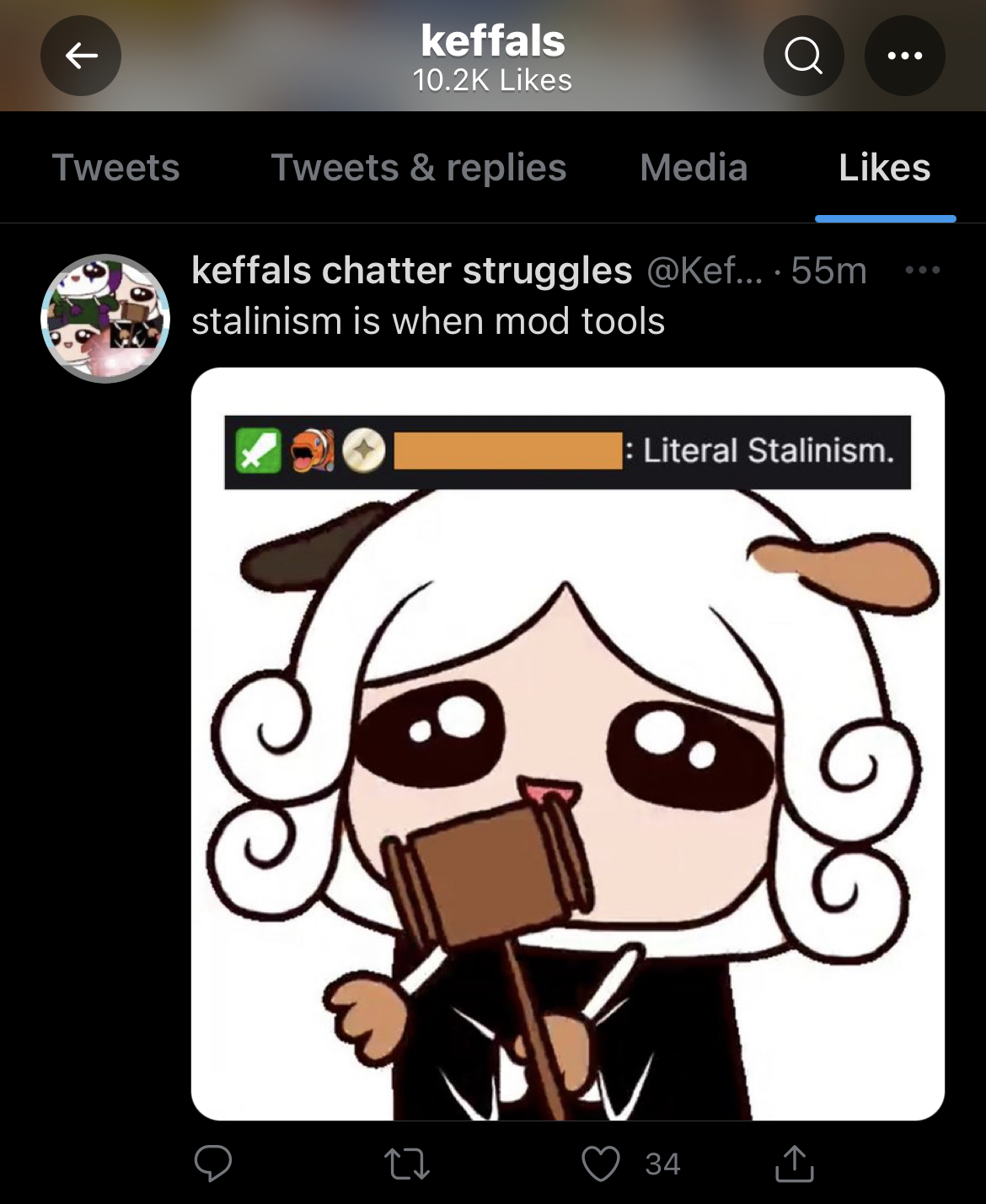Screen dimensions: 986x1204
Task: Switch to the Tweets tab
Action: coord(116,167)
